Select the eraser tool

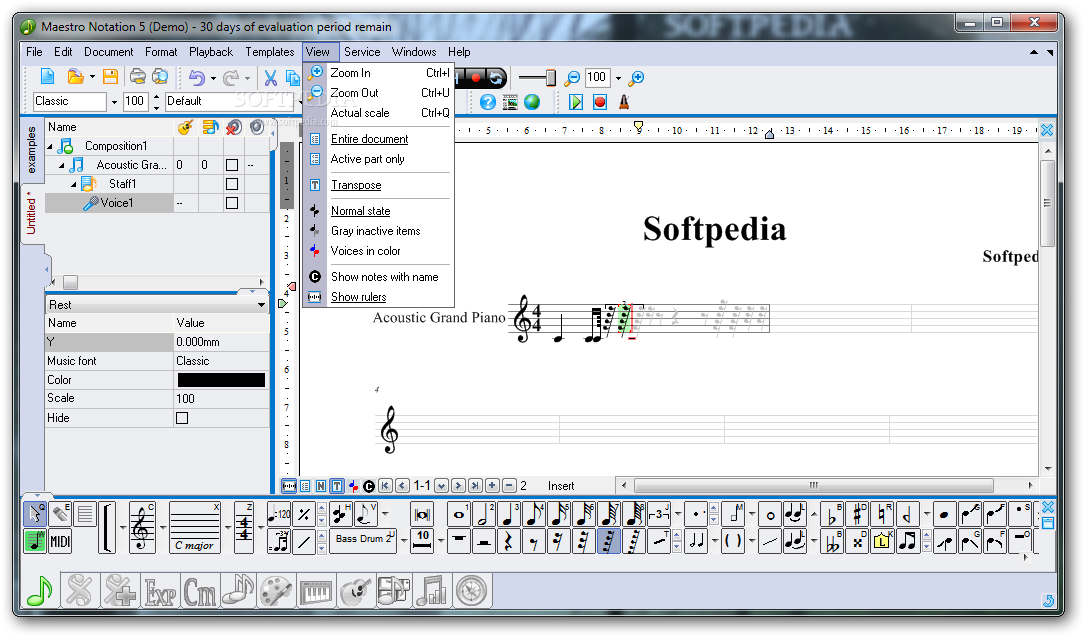[60, 513]
